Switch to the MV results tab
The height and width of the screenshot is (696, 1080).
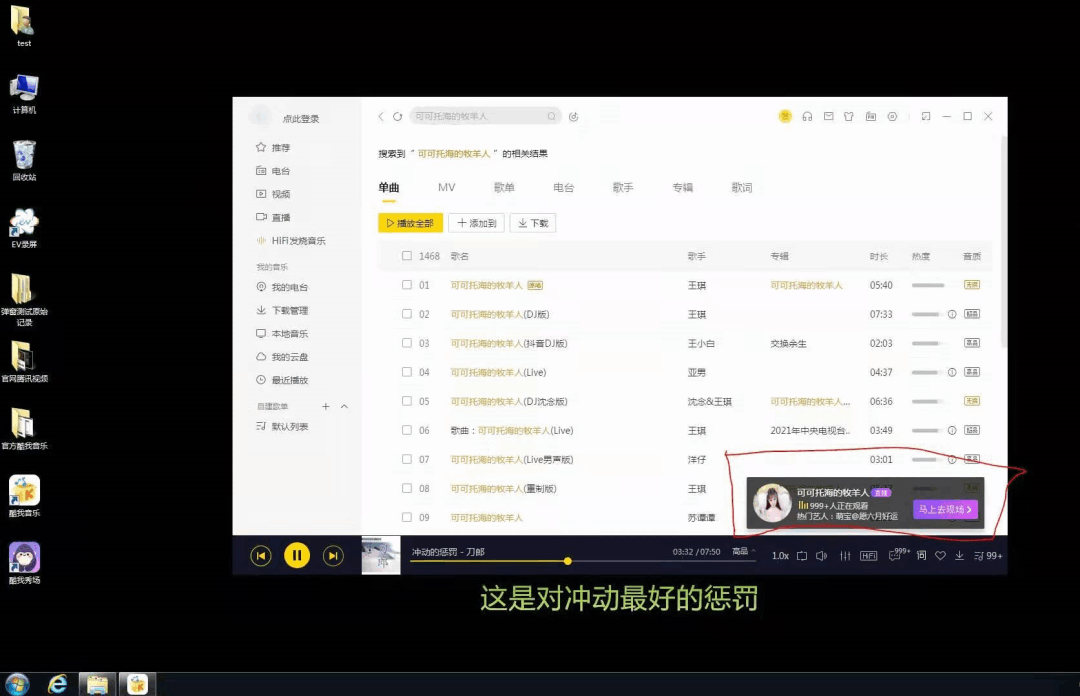pyautogui.click(x=446, y=187)
